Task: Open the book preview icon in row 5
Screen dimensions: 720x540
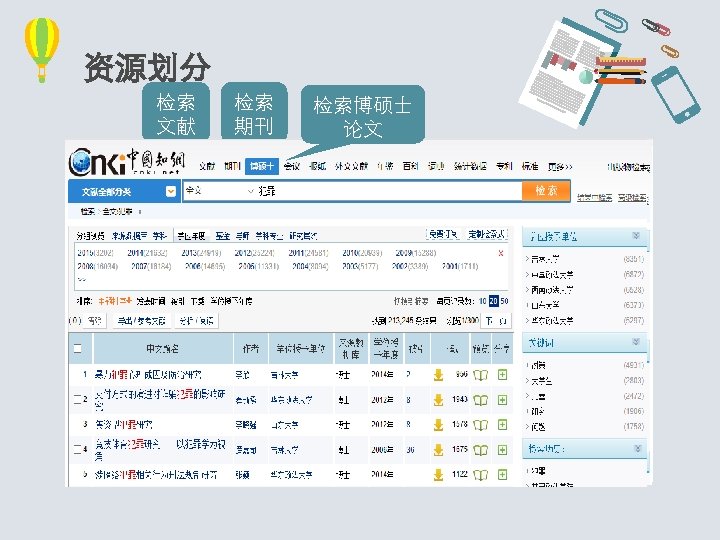Action: click(x=480, y=474)
